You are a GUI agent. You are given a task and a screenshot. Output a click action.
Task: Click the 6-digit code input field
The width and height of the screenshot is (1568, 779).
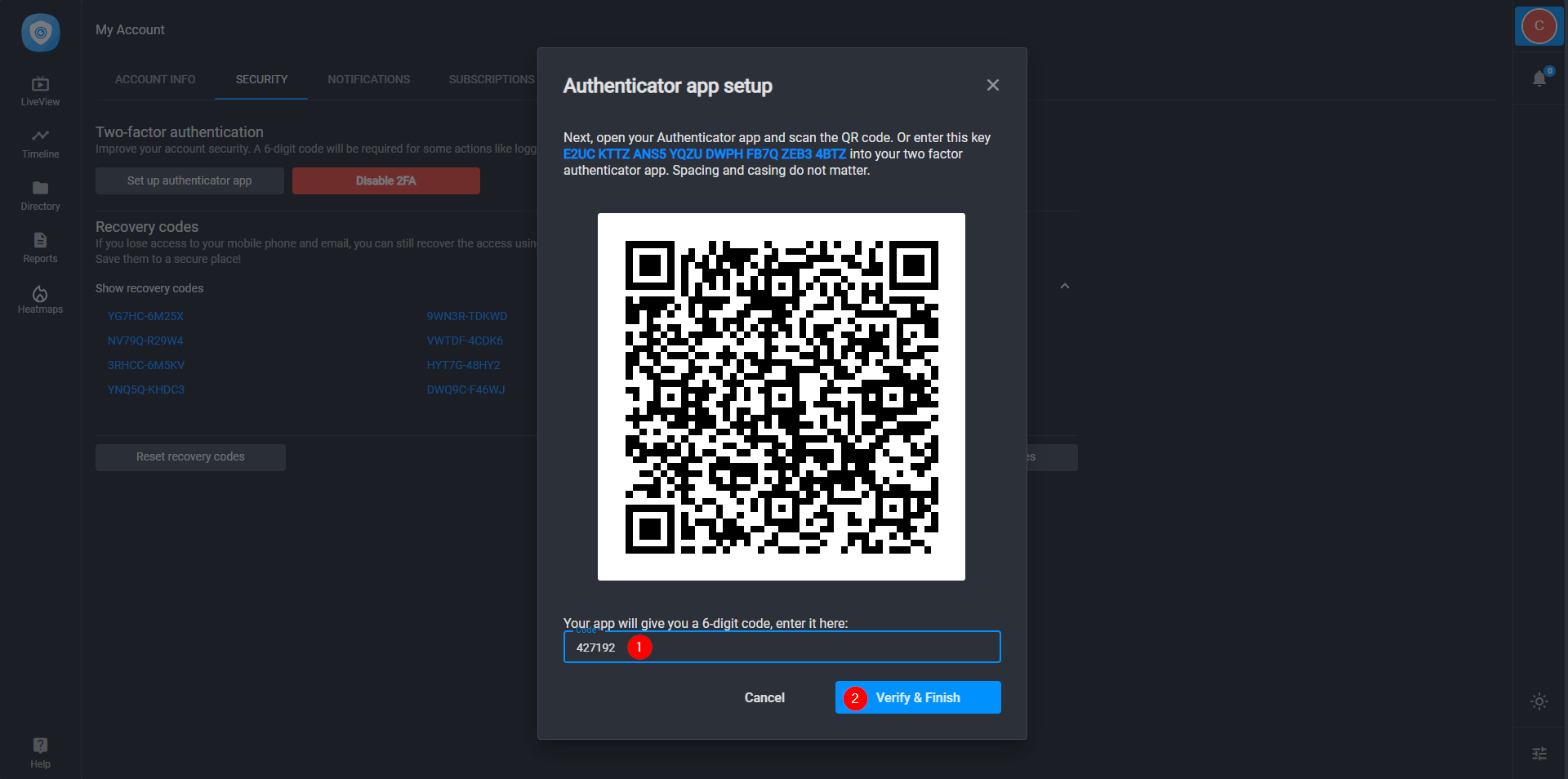[782, 647]
